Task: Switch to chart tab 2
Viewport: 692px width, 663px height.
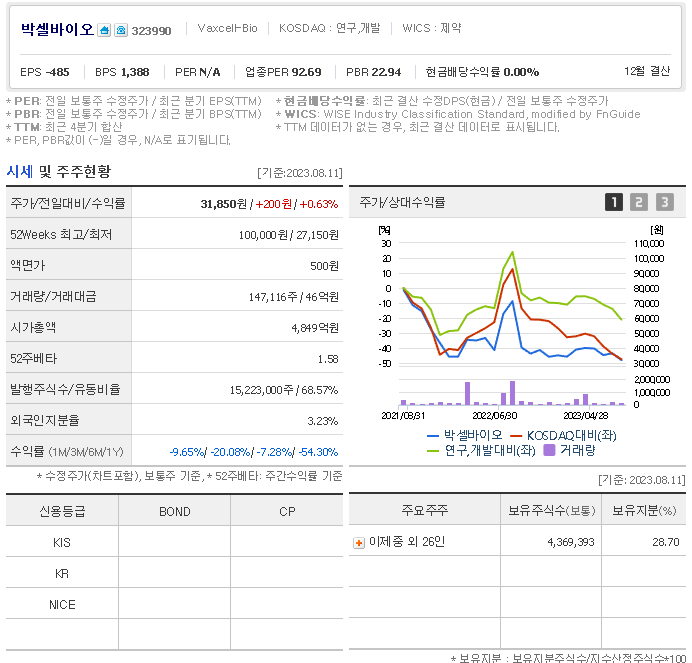Action: tap(639, 202)
